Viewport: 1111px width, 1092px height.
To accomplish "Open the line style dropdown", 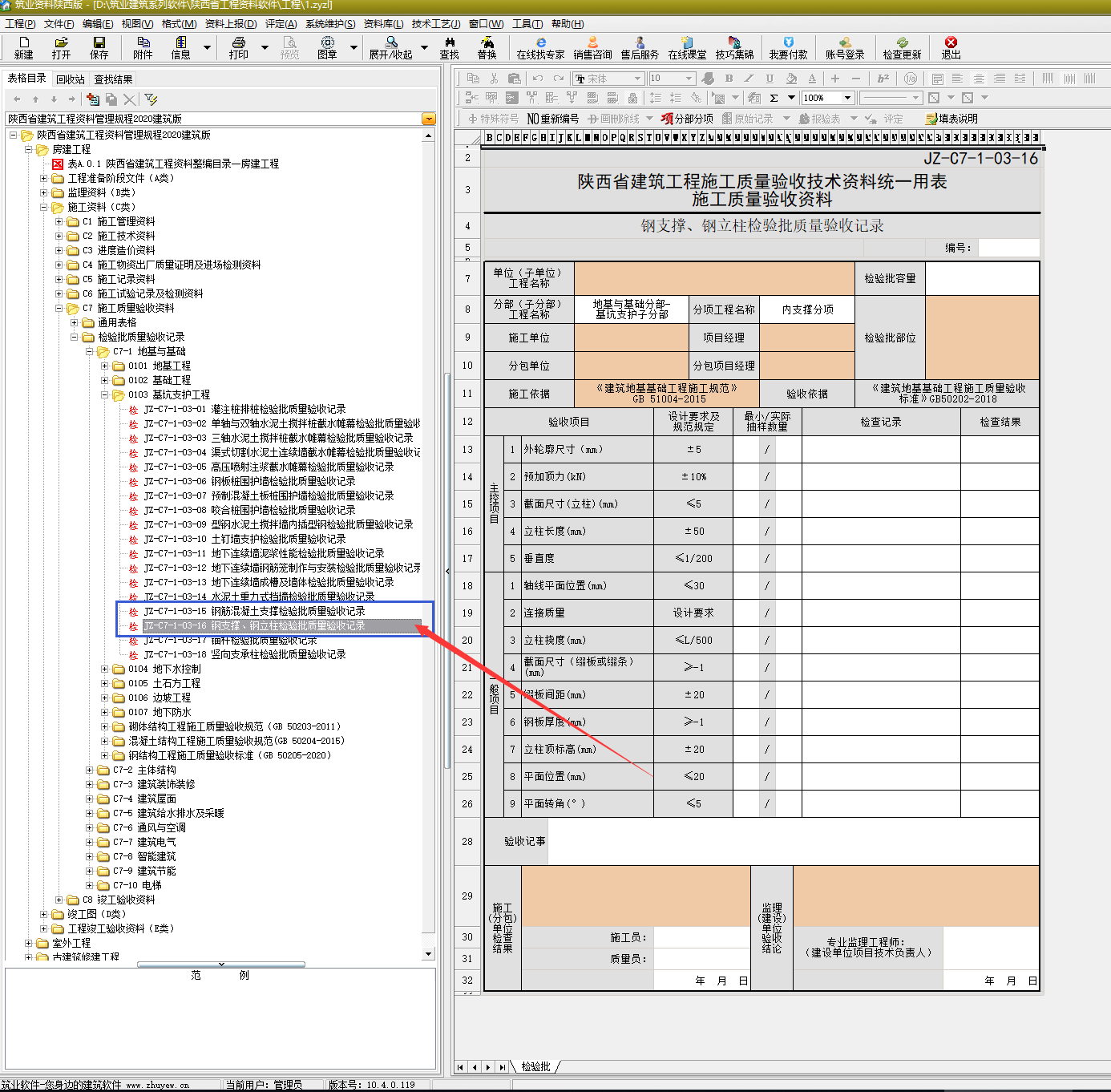I will [x=915, y=98].
